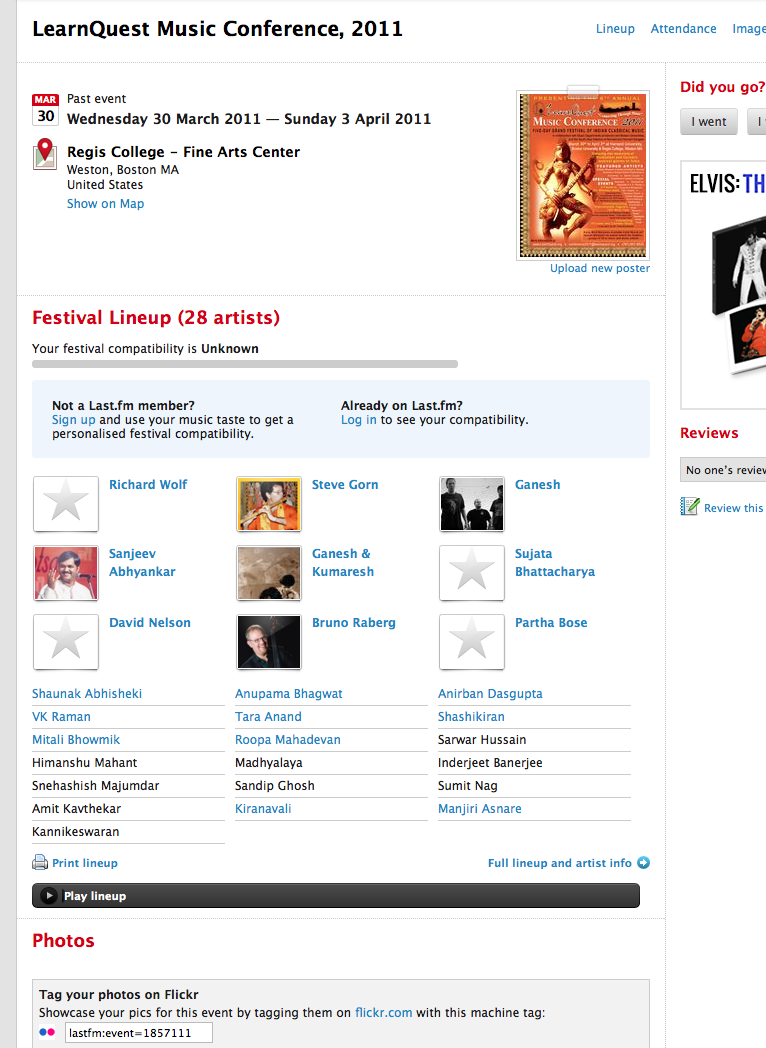This screenshot has width=766, height=1048.
Task: Click the play icon on Play lineup bar
Action: tap(49, 896)
